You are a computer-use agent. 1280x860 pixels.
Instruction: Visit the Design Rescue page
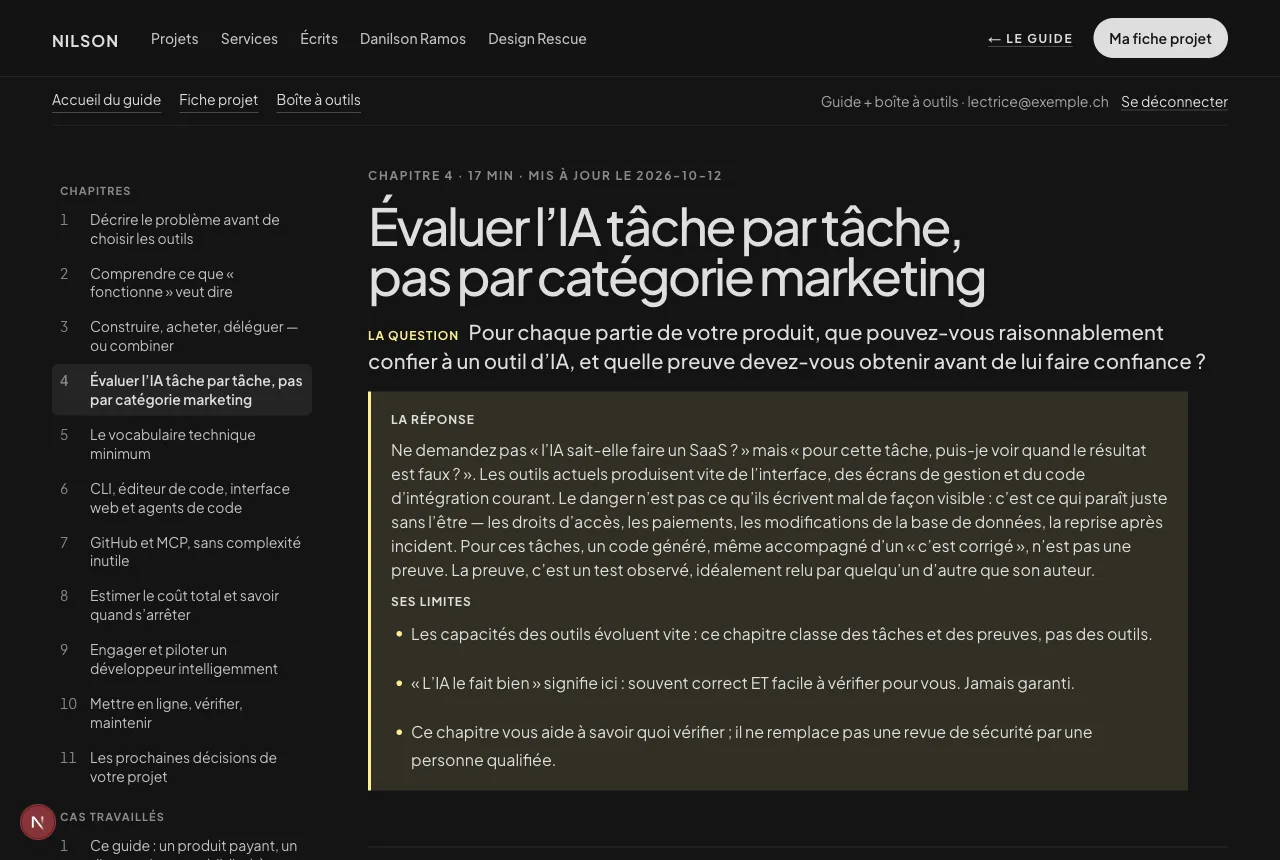(x=537, y=39)
